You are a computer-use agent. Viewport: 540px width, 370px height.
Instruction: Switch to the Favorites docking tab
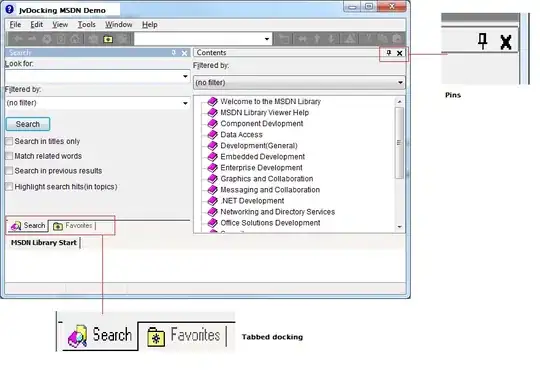point(73,226)
